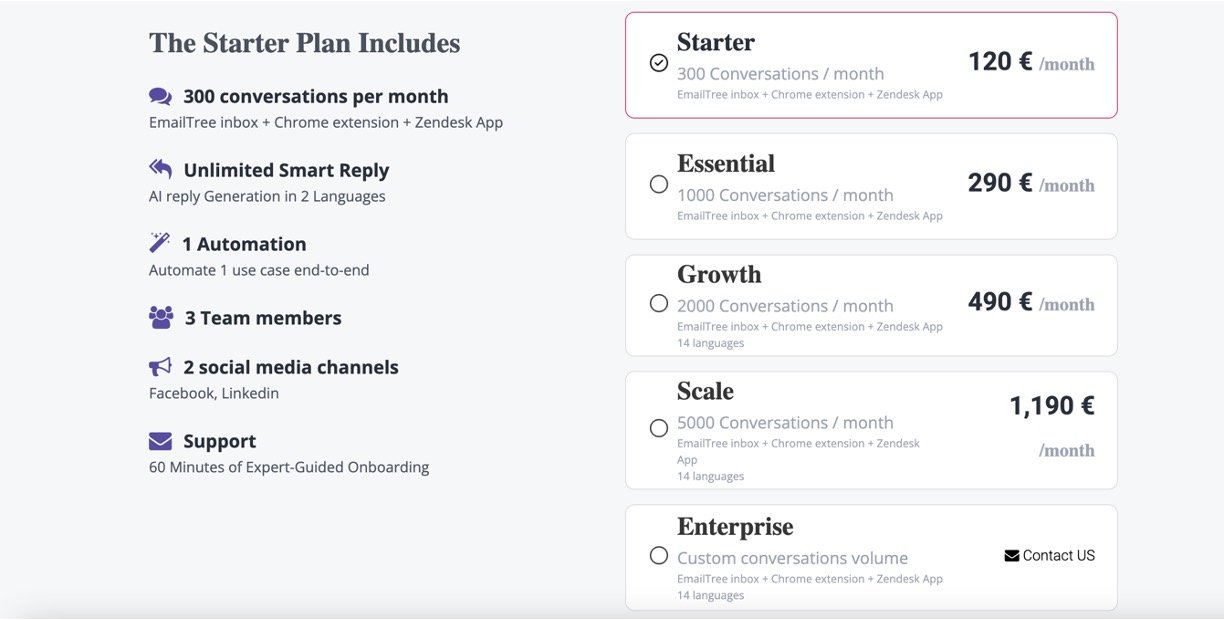The height and width of the screenshot is (620, 1224).
Task: Click the 290 € monthly price
Action: tap(1000, 184)
